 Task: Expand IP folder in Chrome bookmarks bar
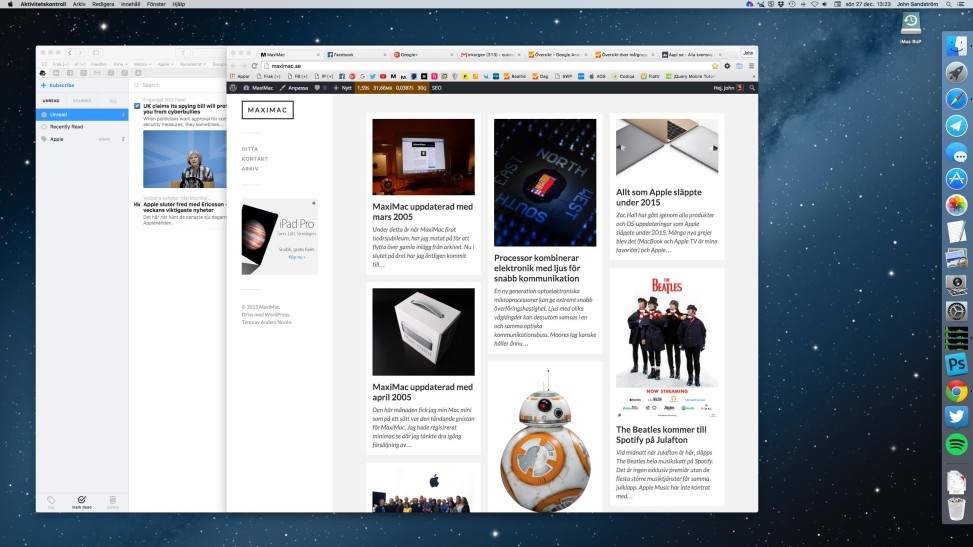point(325,76)
